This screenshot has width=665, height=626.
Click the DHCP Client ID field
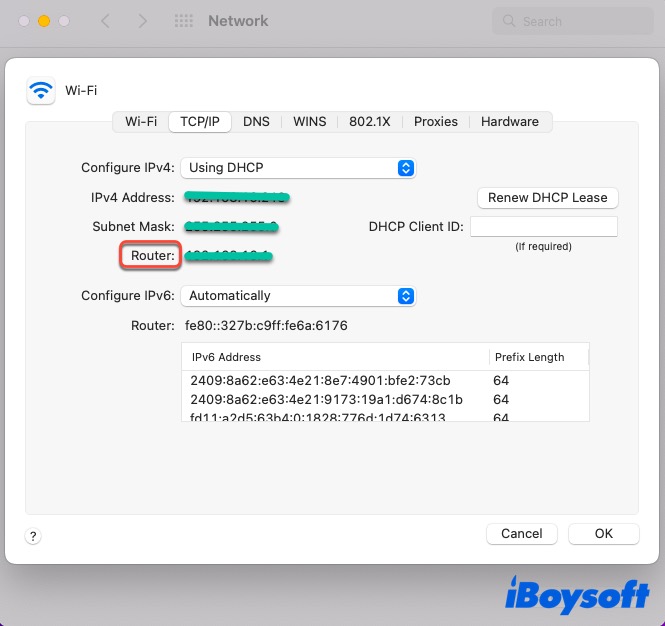(543, 227)
